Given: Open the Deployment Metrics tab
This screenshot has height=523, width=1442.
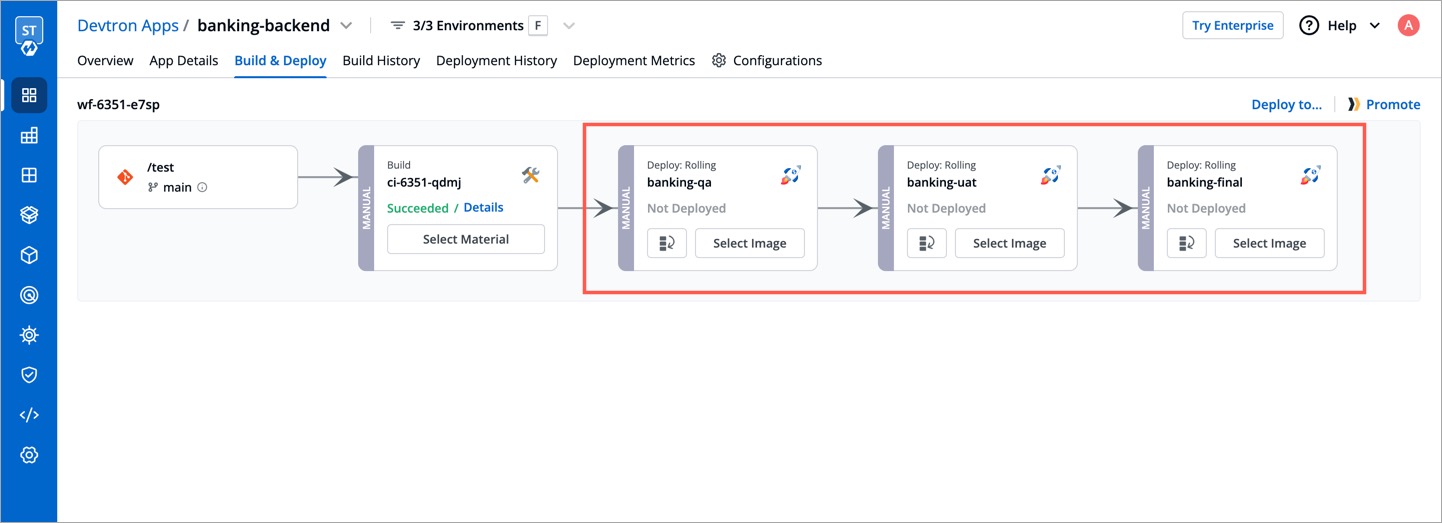Looking at the screenshot, I should click(x=634, y=60).
